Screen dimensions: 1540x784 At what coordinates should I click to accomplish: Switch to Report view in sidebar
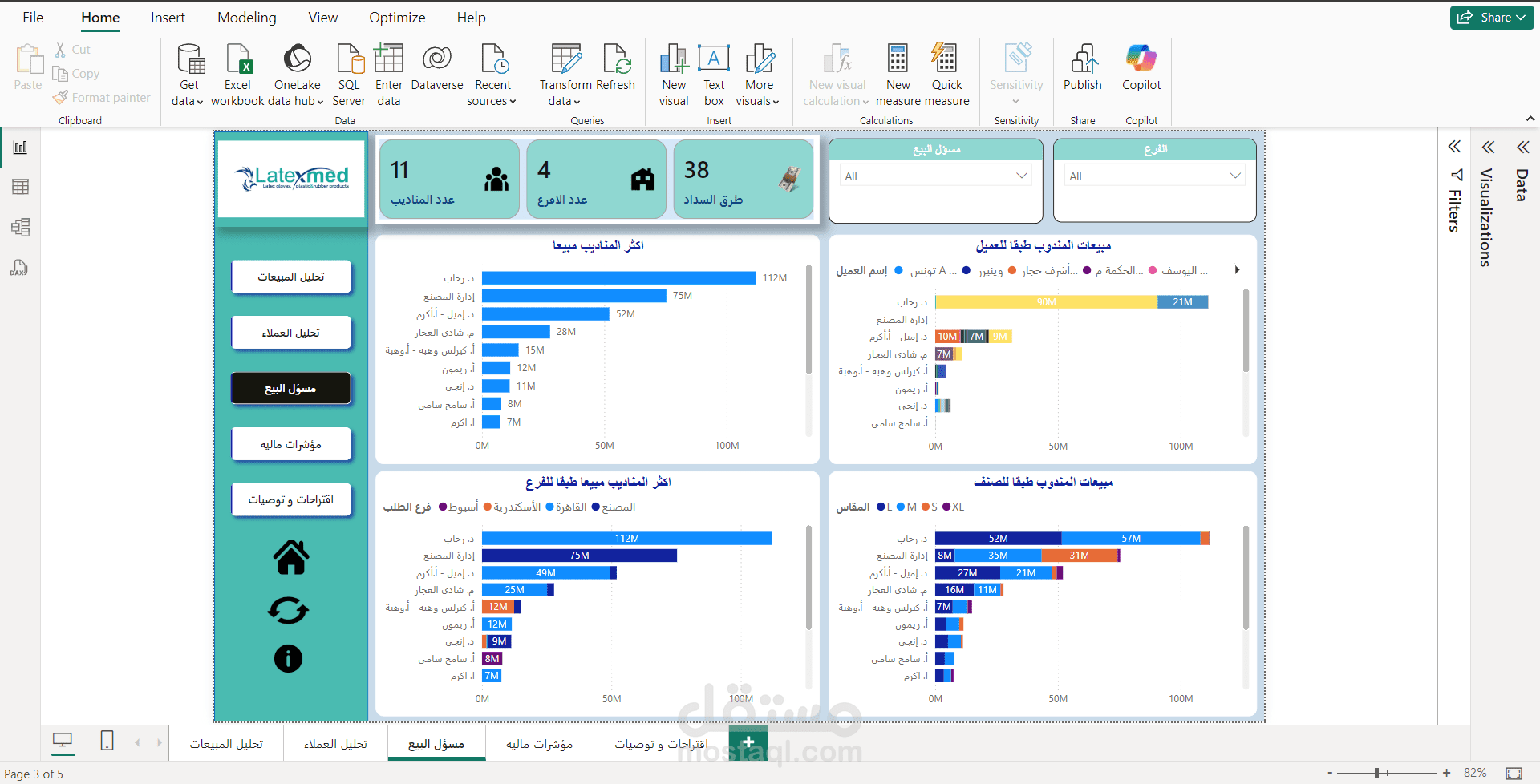click(20, 148)
